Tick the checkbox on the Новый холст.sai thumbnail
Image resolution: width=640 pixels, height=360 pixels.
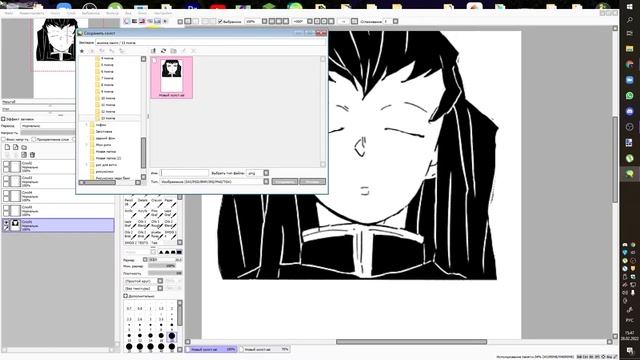(x=154, y=60)
